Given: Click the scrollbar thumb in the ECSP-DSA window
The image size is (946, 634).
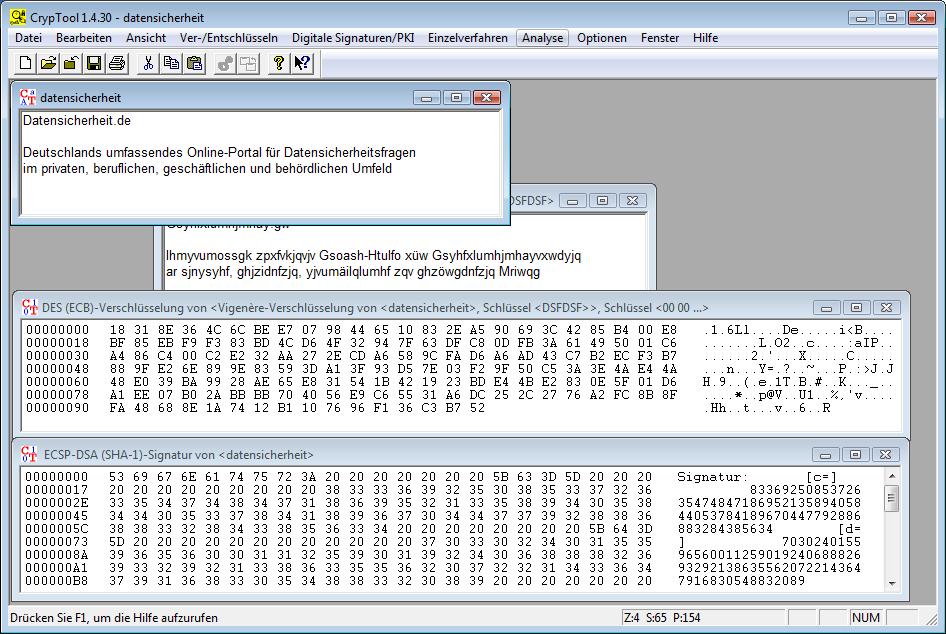Looking at the screenshot, I should coord(892,498).
